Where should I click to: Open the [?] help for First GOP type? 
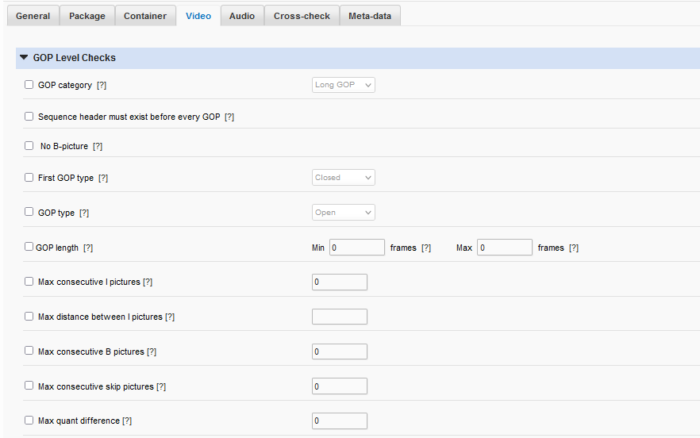tap(102, 177)
